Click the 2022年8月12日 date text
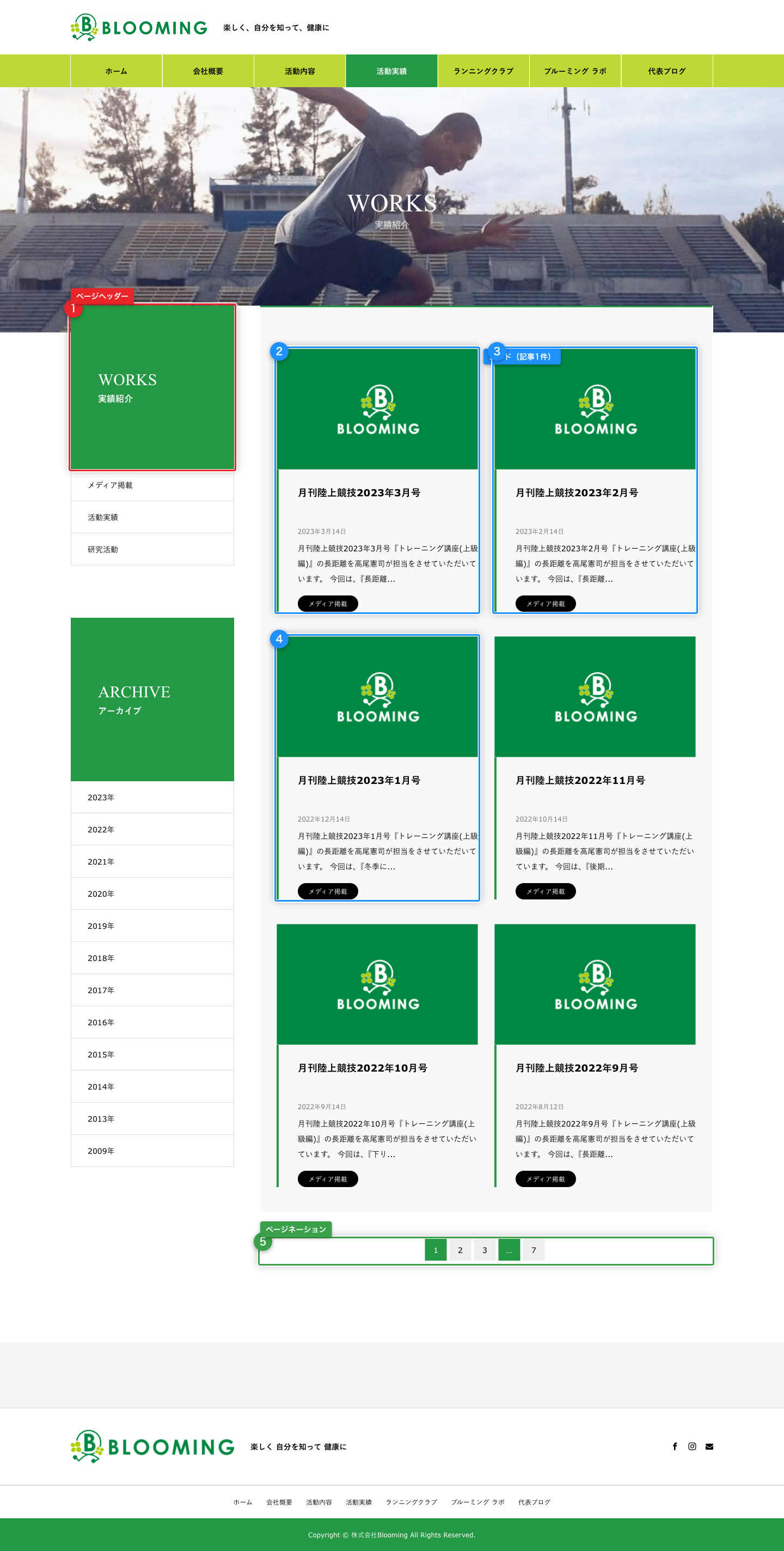784x1551 pixels. (540, 1106)
